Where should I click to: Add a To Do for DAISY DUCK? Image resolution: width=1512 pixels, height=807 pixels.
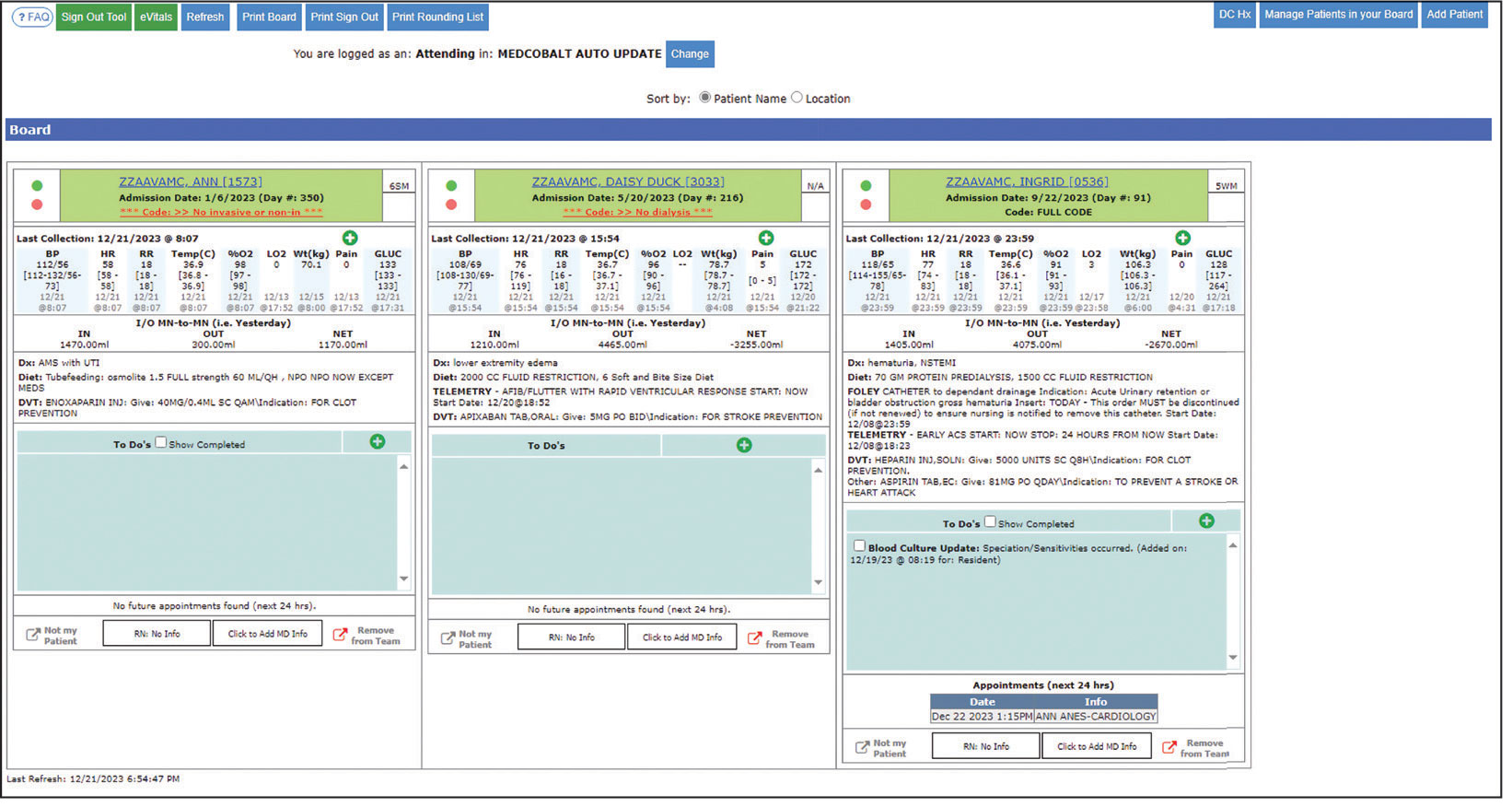(x=744, y=446)
